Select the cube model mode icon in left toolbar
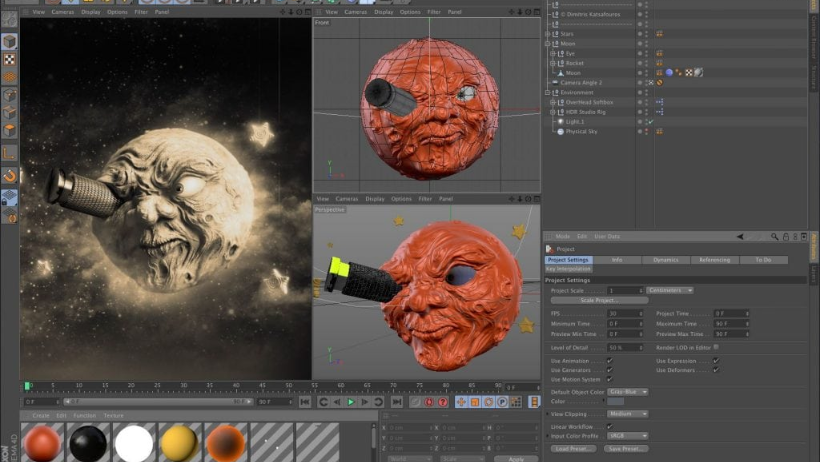The image size is (820, 462). tap(9, 41)
